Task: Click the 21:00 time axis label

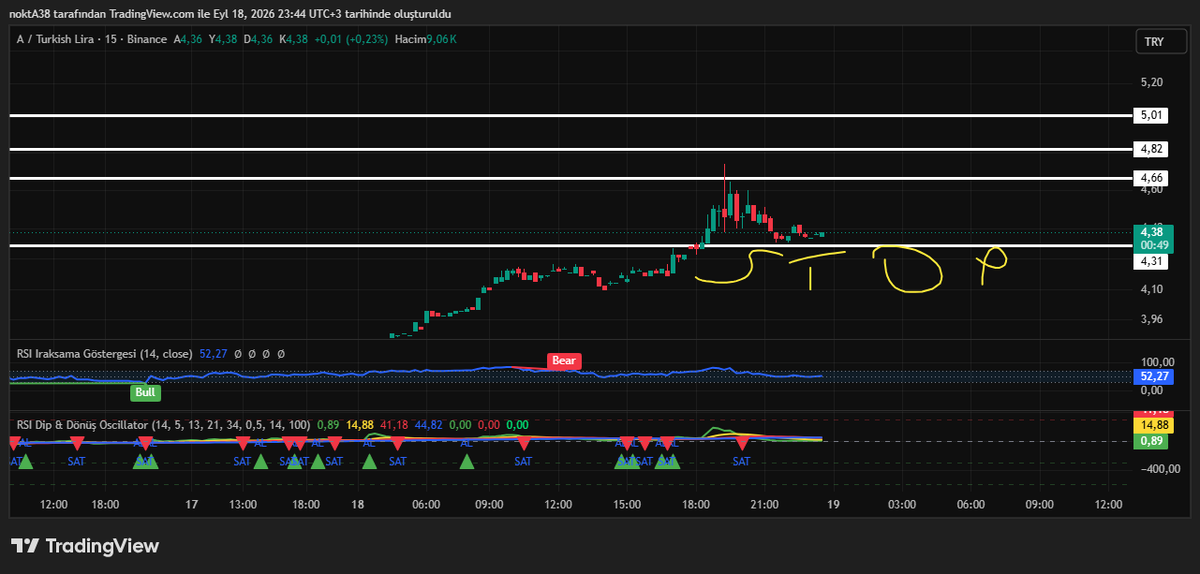Action: [x=764, y=505]
